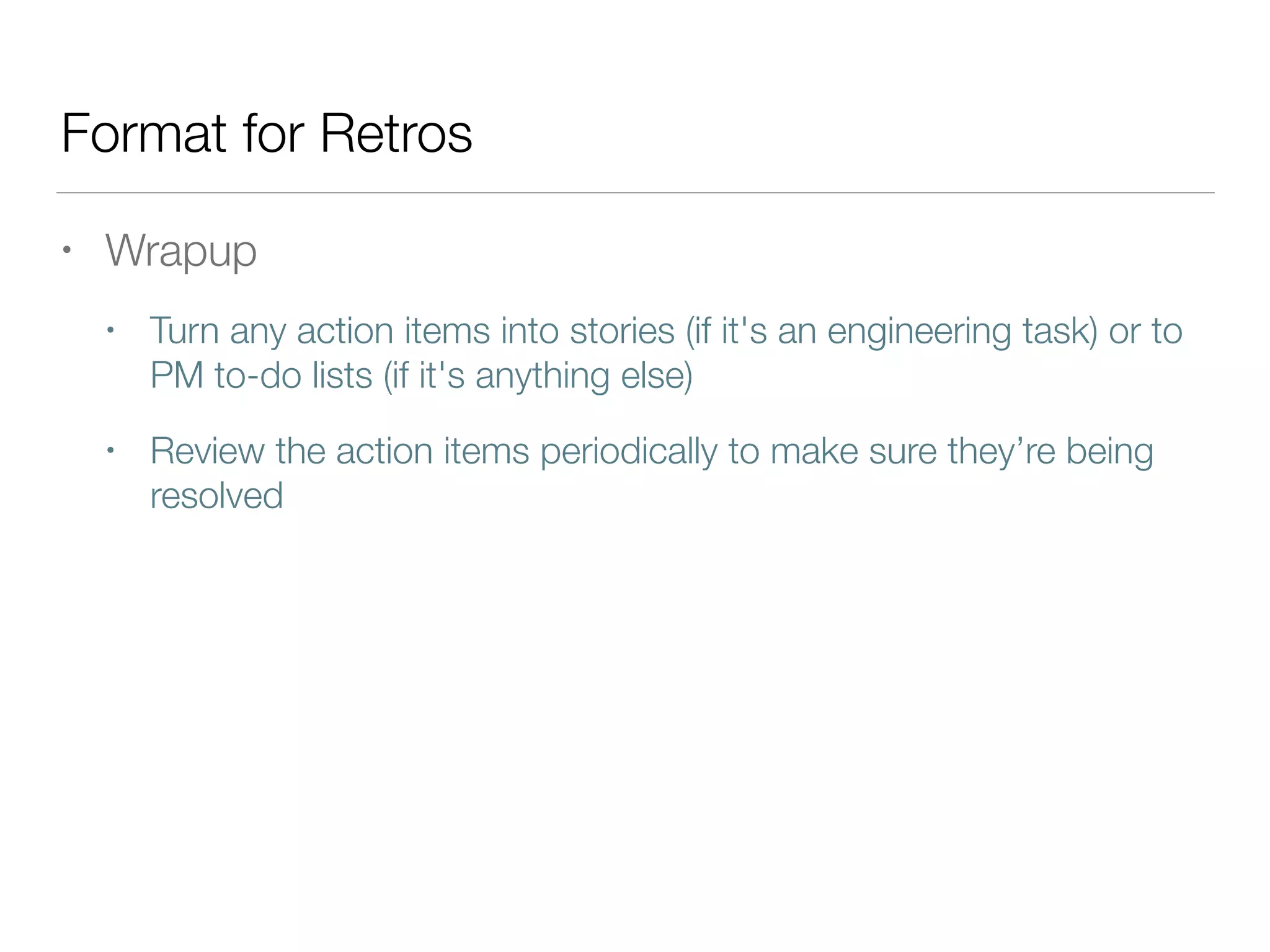Click the horizontal divider line under the title
Viewport: 1270px width, 952px height.
635,193
